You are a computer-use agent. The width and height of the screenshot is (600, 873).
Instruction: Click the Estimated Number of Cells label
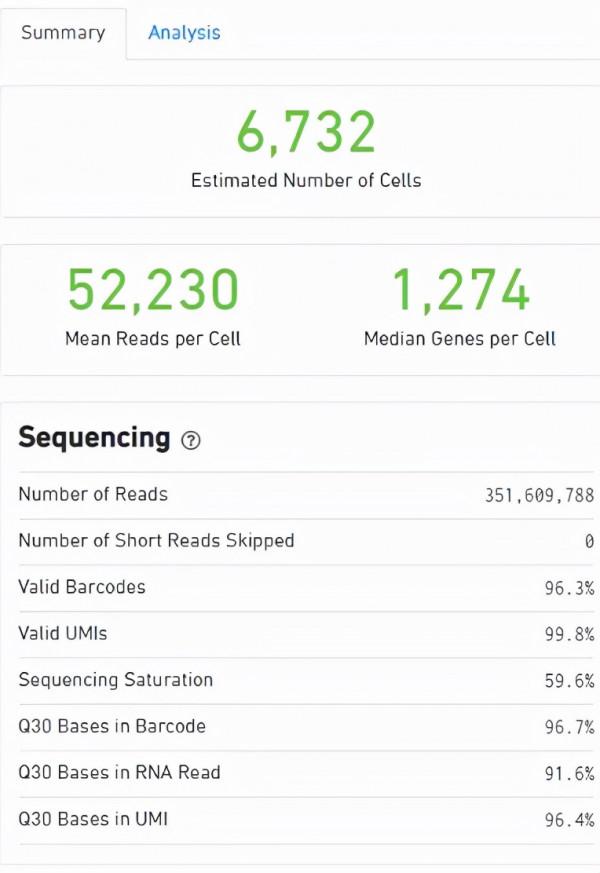pyautogui.click(x=306, y=181)
